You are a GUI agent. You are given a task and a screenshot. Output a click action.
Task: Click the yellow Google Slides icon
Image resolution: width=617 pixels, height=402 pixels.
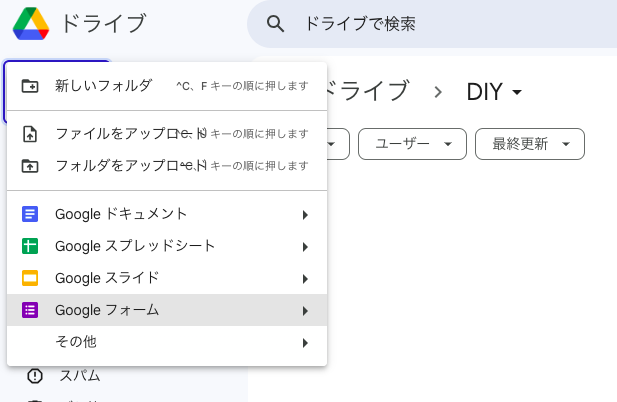point(30,278)
